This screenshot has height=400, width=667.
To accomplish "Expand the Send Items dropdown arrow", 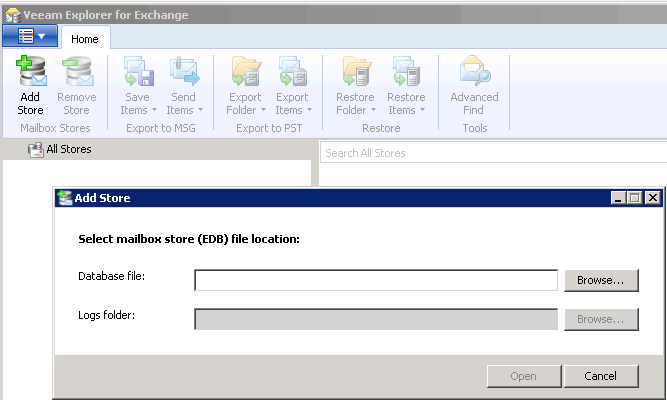I will (x=200, y=110).
